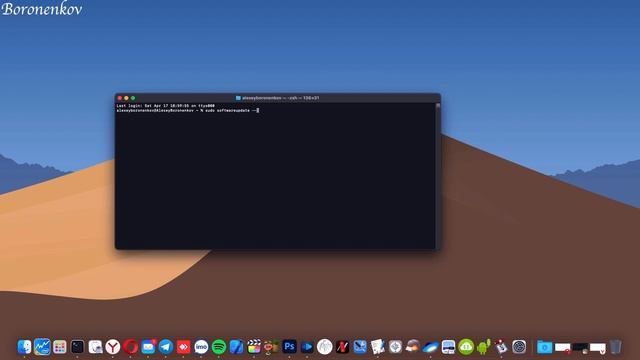
Task: Open the blue crossed-tools app icon
Action: point(360,347)
